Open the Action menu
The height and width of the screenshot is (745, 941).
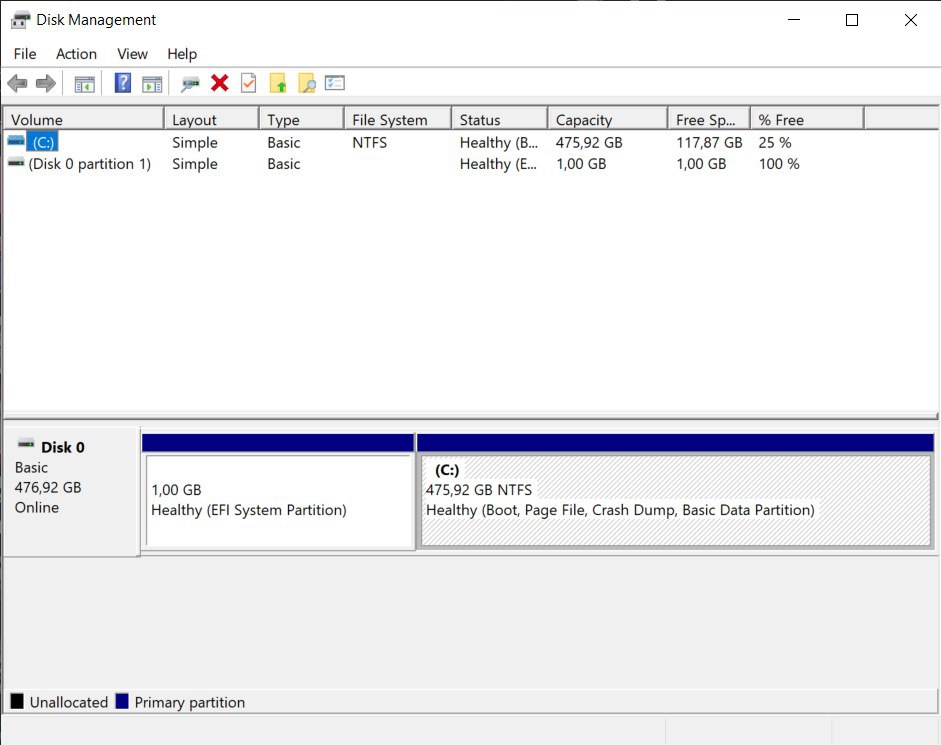pyautogui.click(x=76, y=54)
